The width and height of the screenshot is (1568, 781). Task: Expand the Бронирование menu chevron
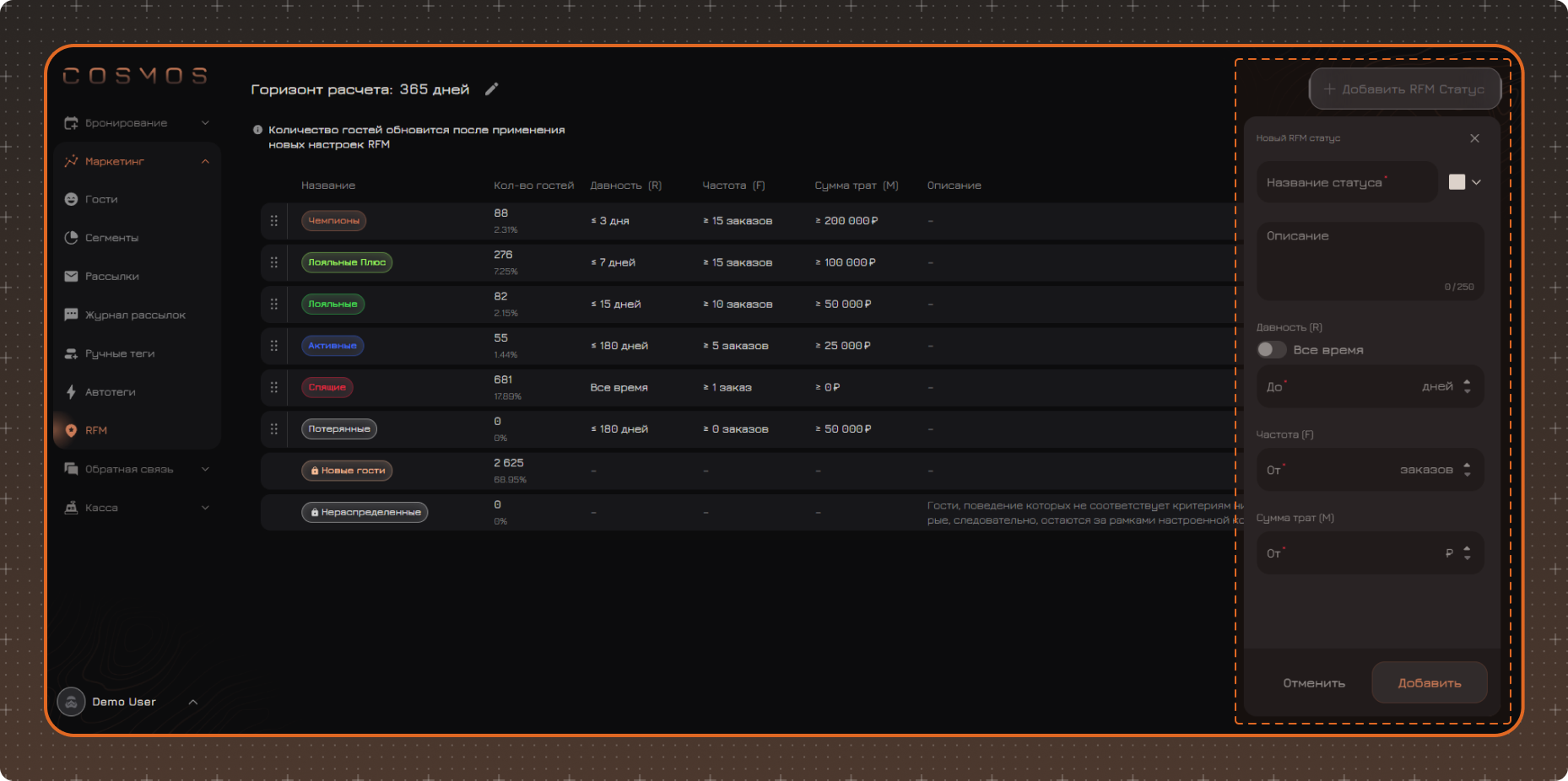point(205,123)
